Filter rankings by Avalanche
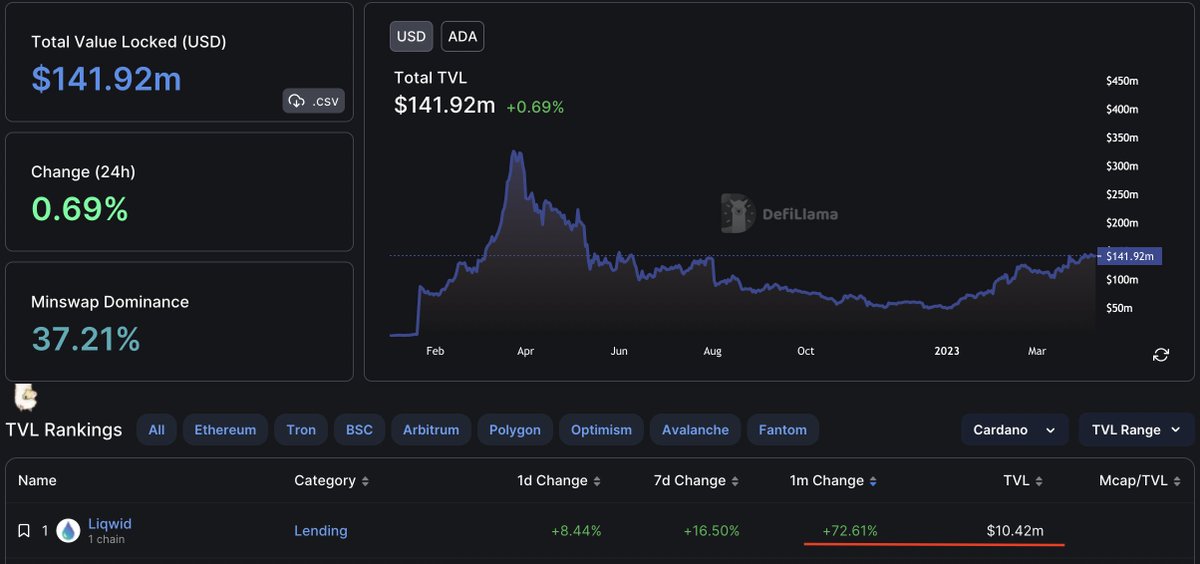The image size is (1200, 564). [695, 430]
